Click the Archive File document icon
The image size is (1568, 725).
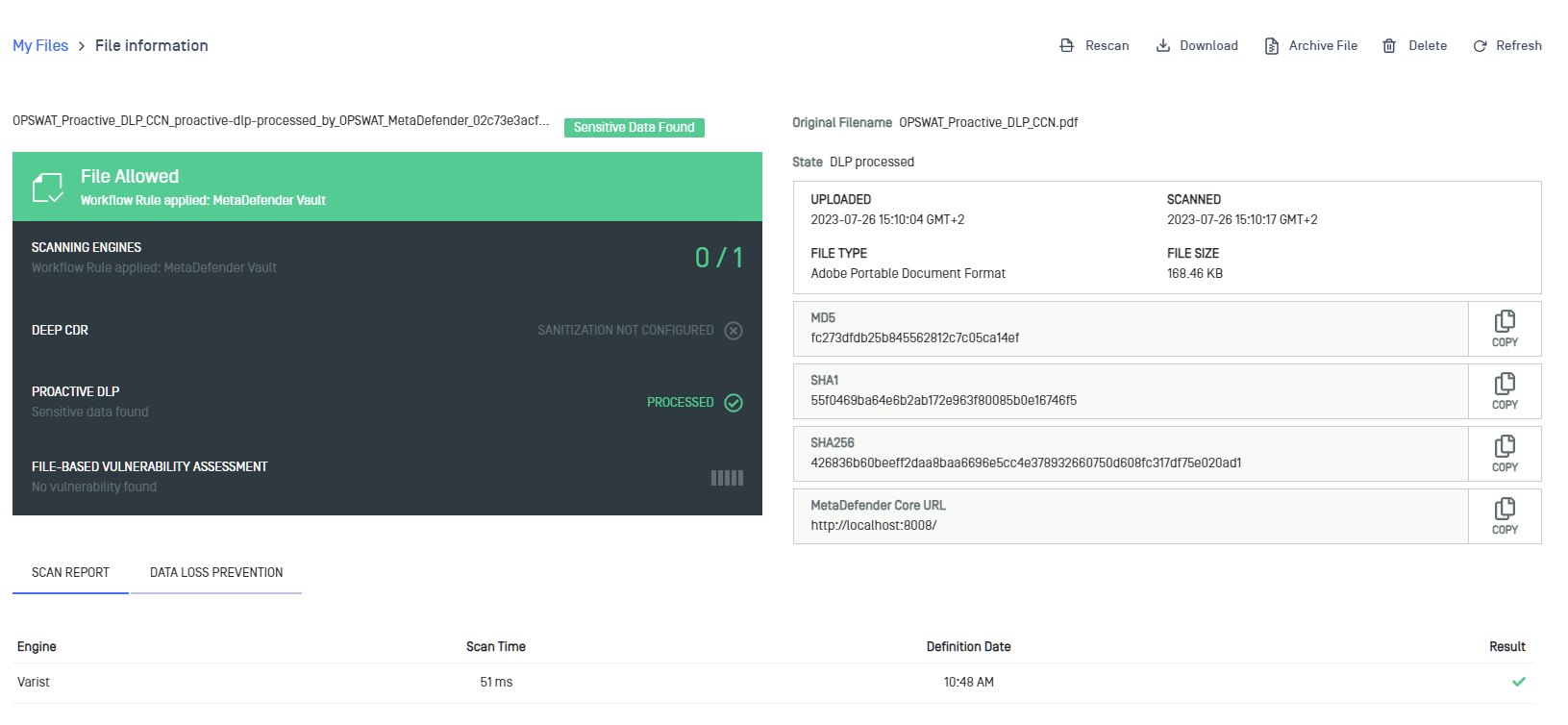point(1271,46)
